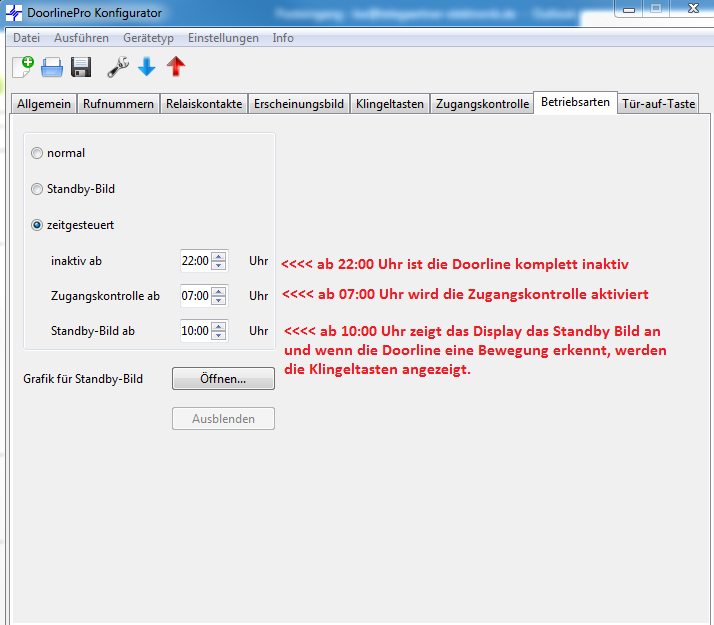Switch to the Erscheinungsbild tab

click(299, 104)
